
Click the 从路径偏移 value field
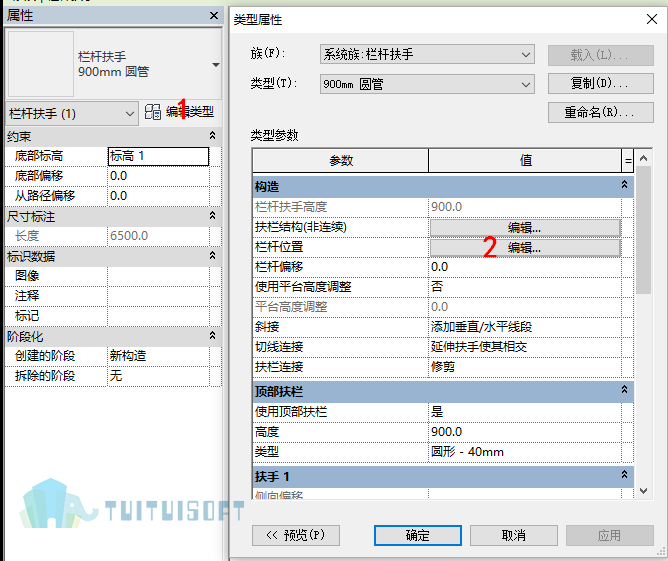(158, 196)
